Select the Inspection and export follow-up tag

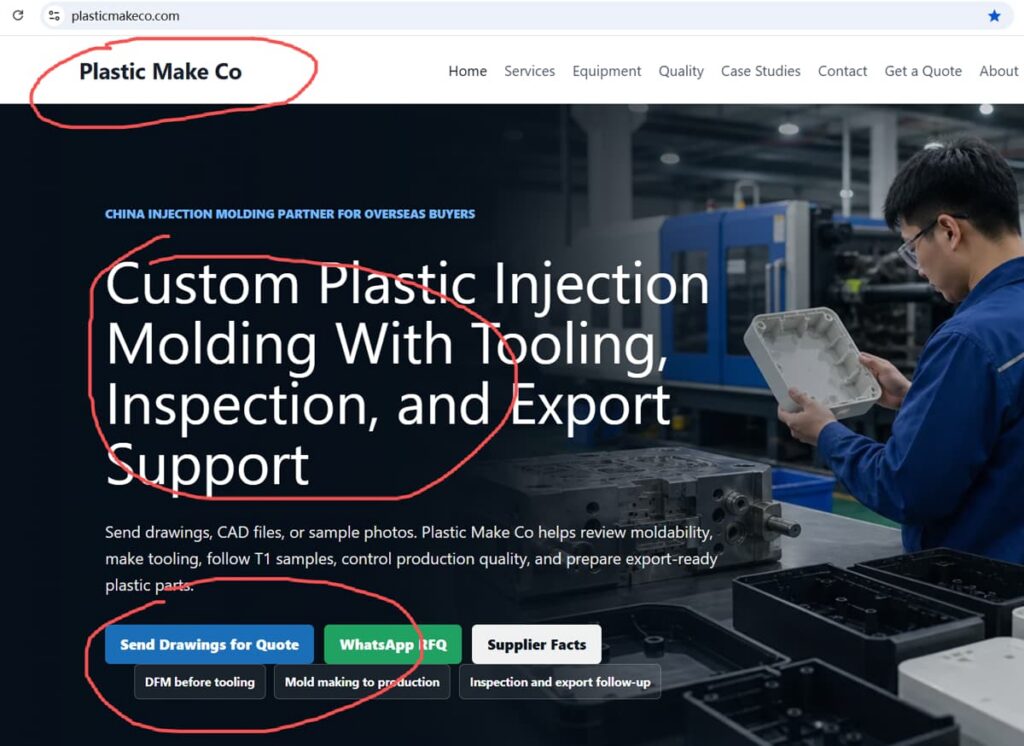pyautogui.click(x=560, y=682)
